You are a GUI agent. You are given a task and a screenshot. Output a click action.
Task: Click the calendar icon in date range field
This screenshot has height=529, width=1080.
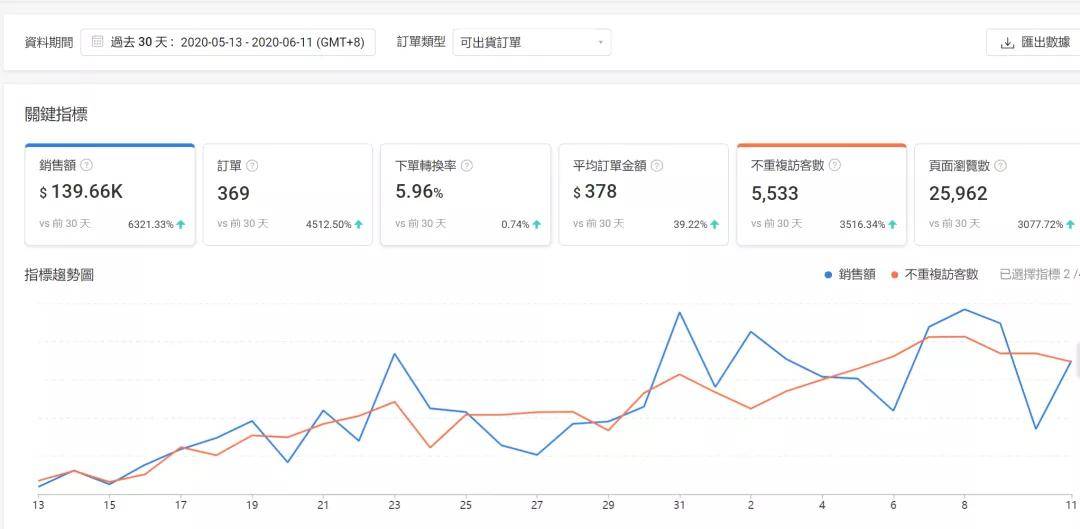tap(98, 42)
